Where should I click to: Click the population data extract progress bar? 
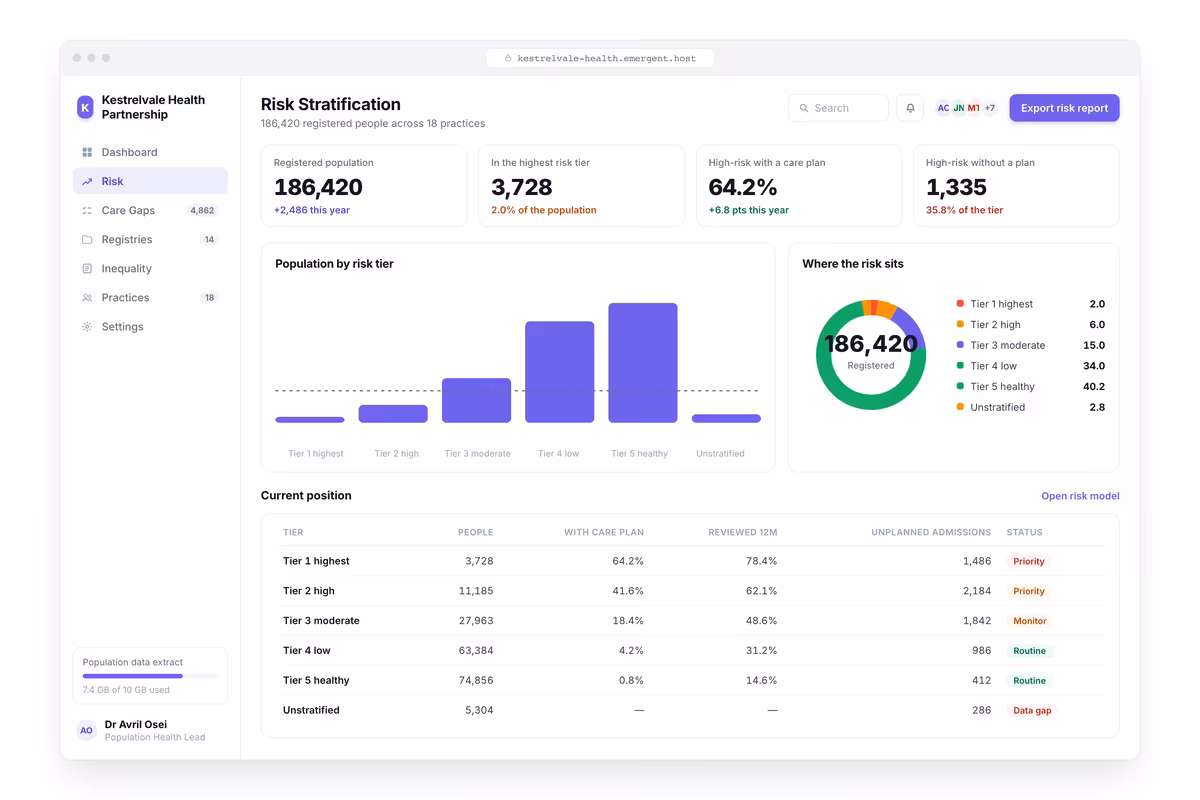click(x=150, y=676)
